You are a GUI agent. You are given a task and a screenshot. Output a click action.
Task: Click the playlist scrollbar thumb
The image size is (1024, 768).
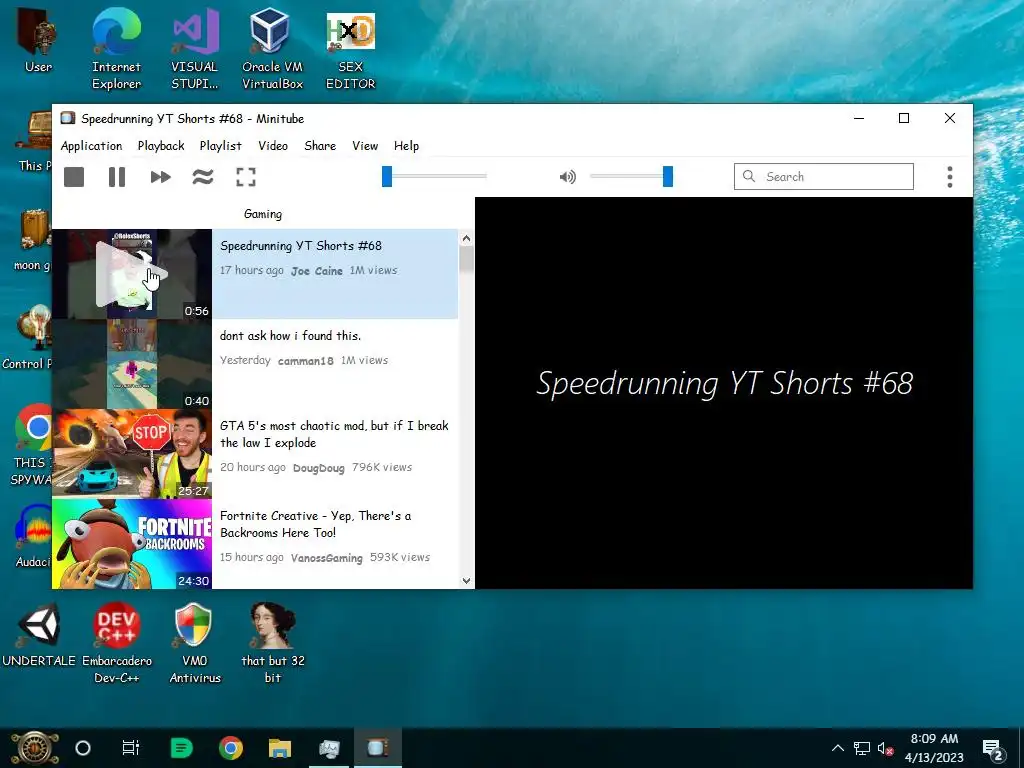click(466, 261)
